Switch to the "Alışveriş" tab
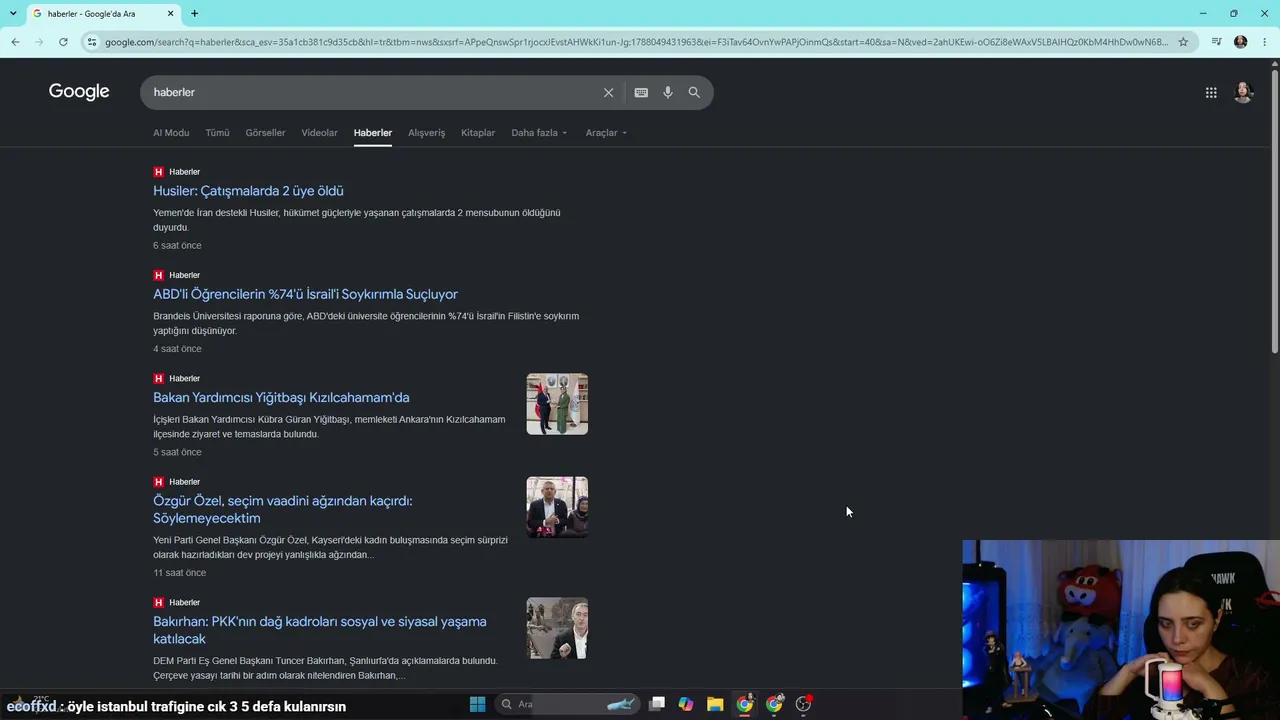Screen dimensions: 1280x720 click(426, 133)
